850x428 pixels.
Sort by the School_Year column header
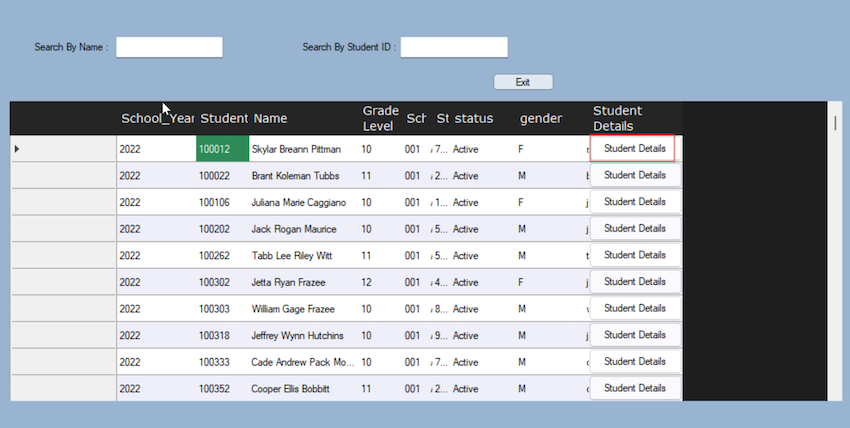156,118
